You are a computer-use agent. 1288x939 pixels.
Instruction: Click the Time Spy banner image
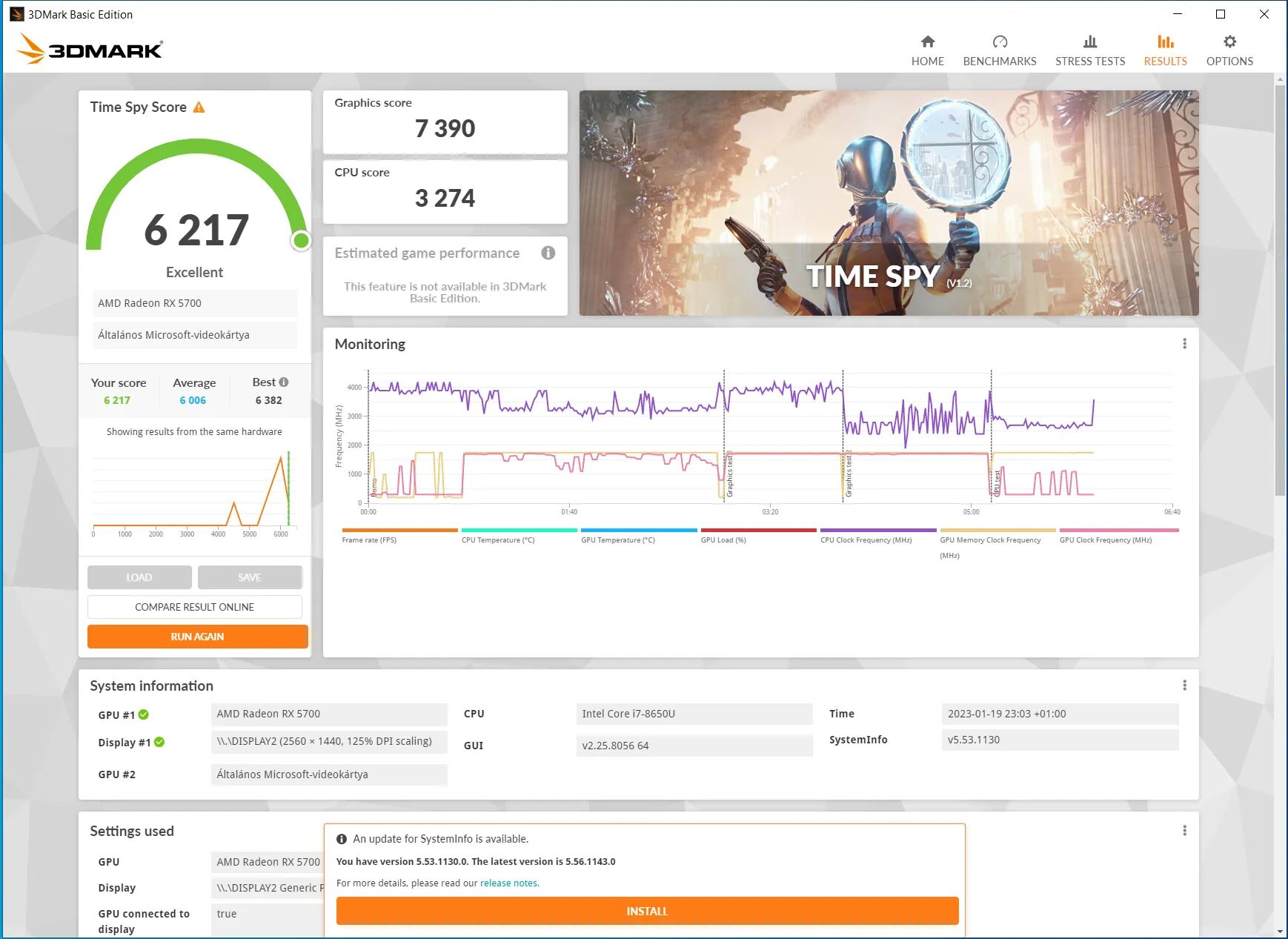point(889,203)
